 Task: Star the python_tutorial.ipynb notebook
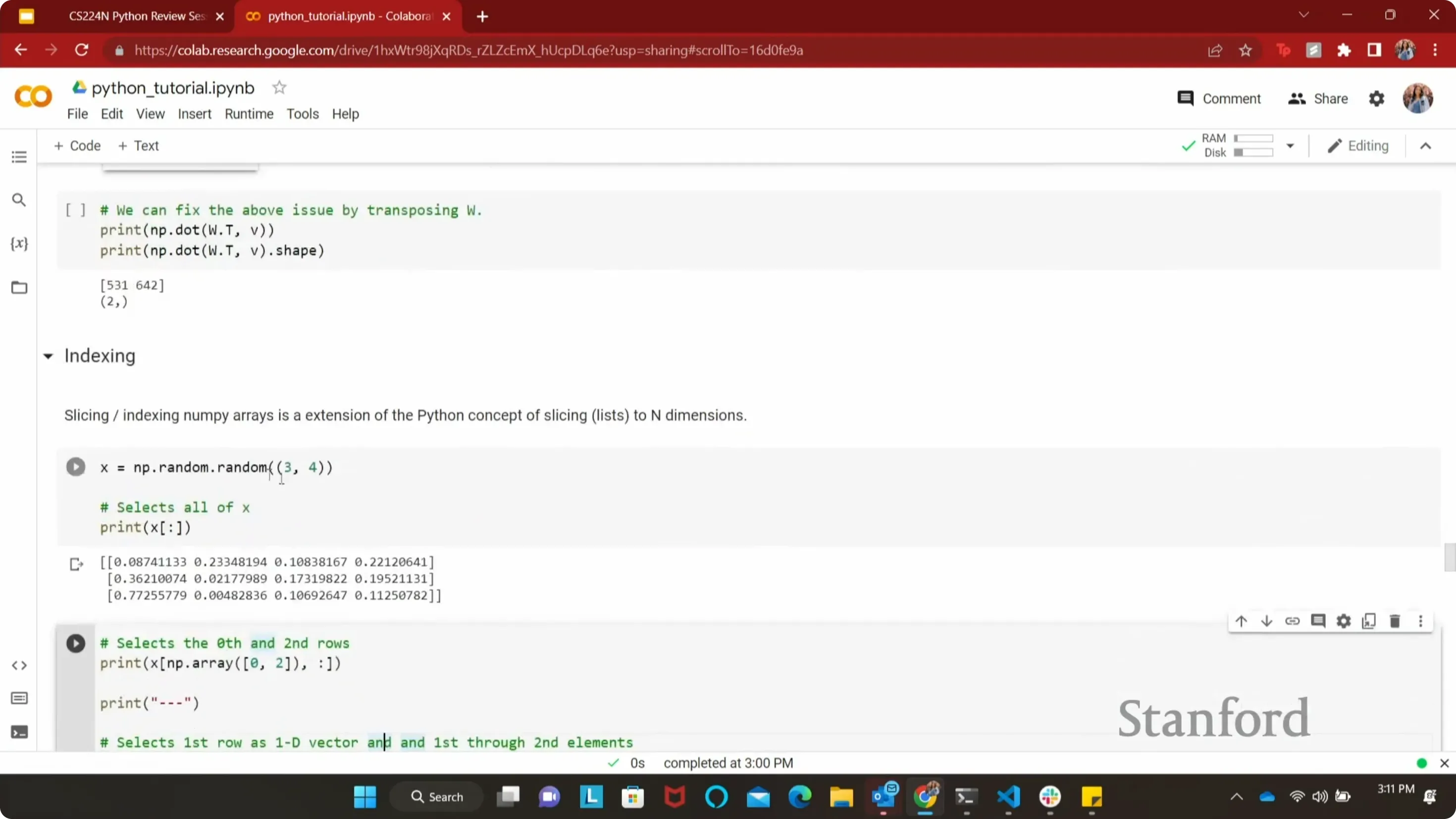click(x=279, y=88)
